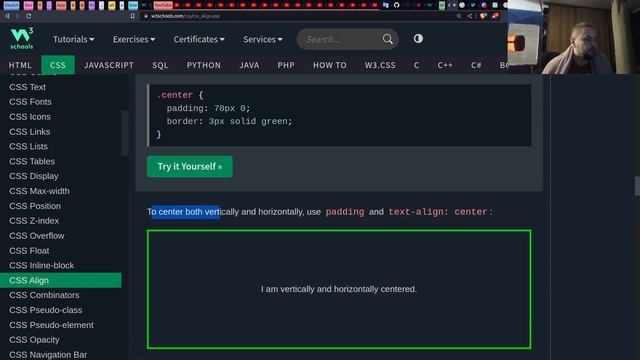This screenshot has width=640, height=360.
Task: Open CSS Combinators in sidebar
Action: pos(44,295)
